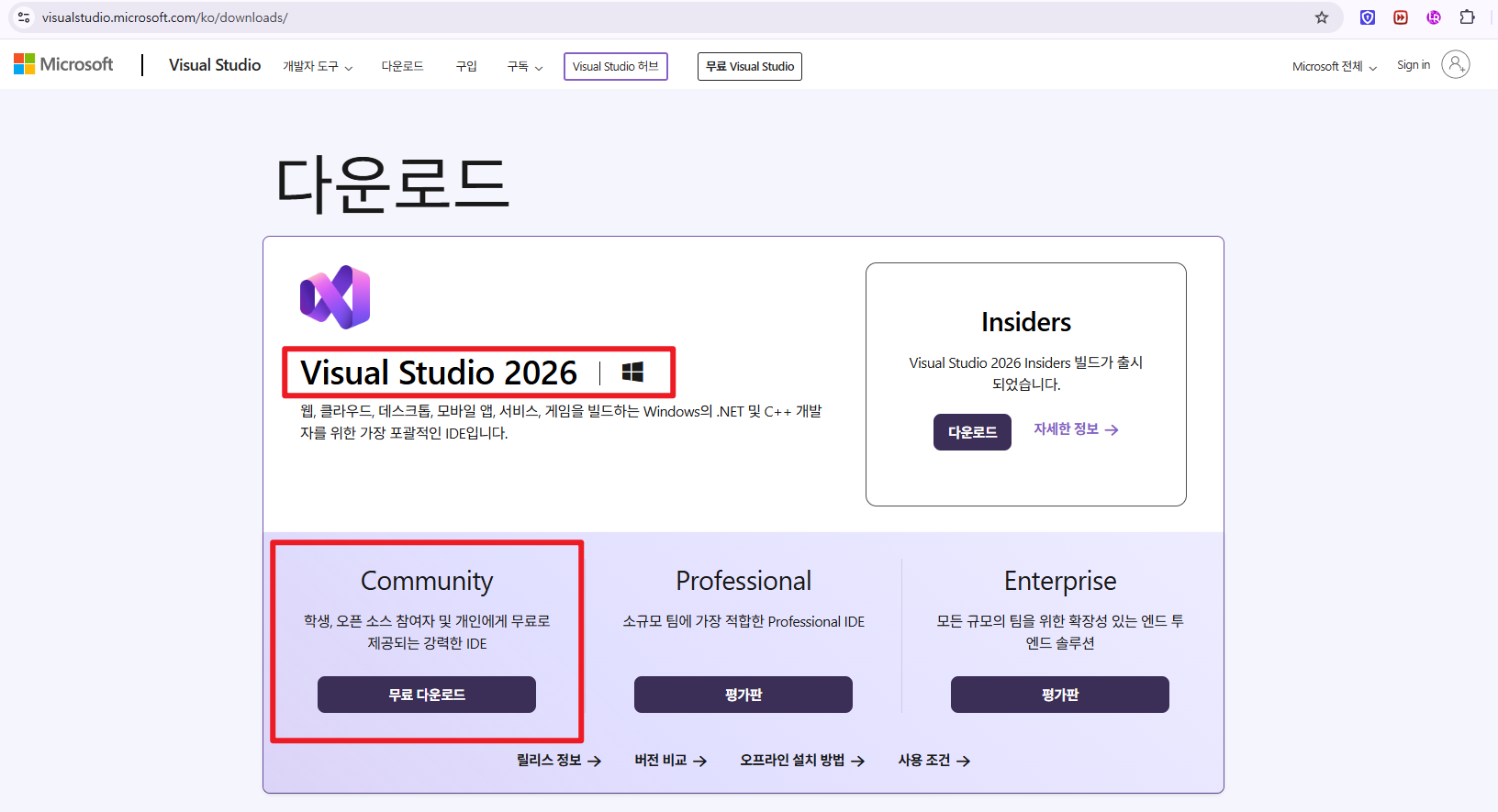The image size is (1498, 812).
Task: Click the Sign in profile avatar icon
Action: pos(1456,64)
